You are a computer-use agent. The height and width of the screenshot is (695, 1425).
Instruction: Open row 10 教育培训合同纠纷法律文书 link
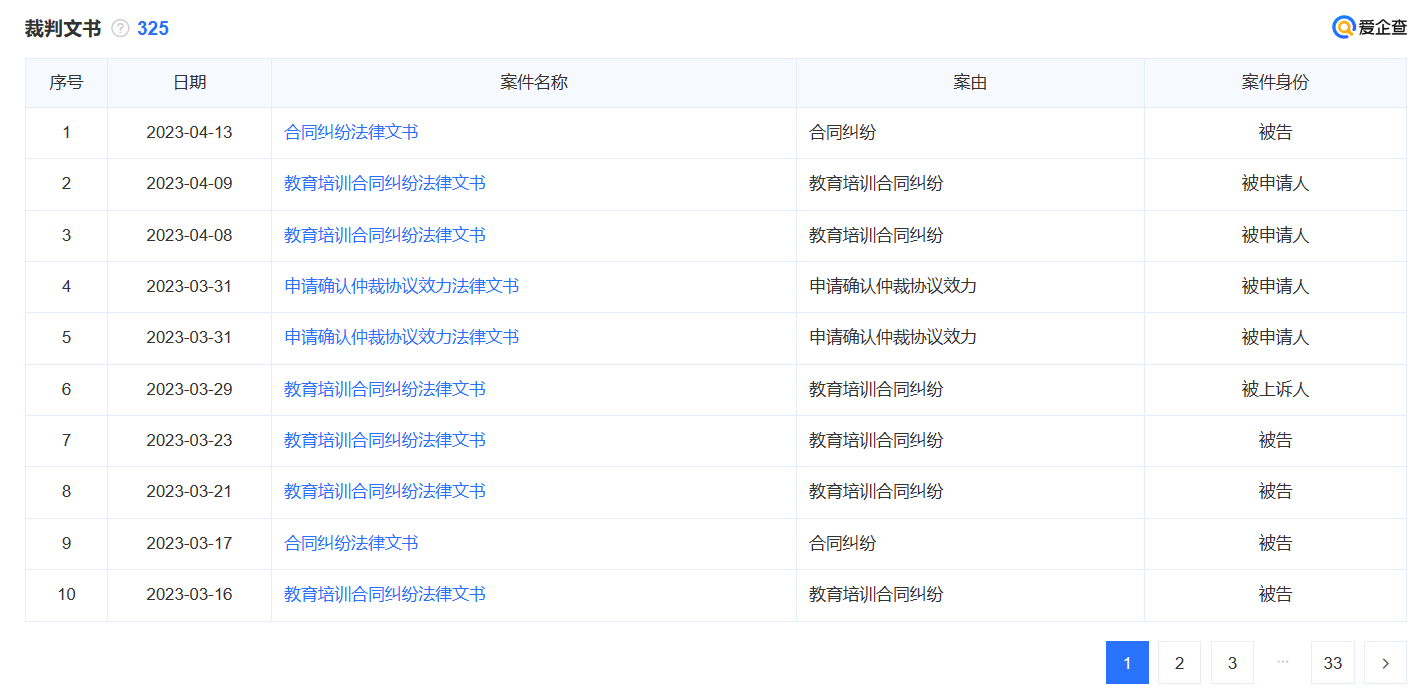tap(385, 595)
